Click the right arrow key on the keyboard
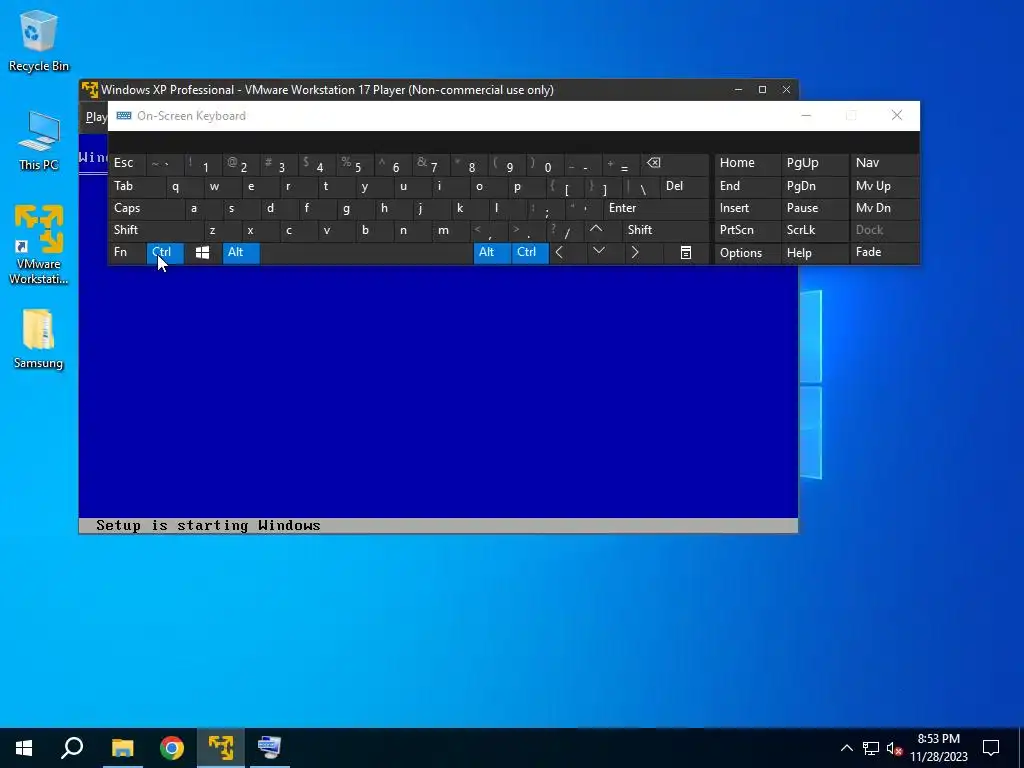 [635, 253]
